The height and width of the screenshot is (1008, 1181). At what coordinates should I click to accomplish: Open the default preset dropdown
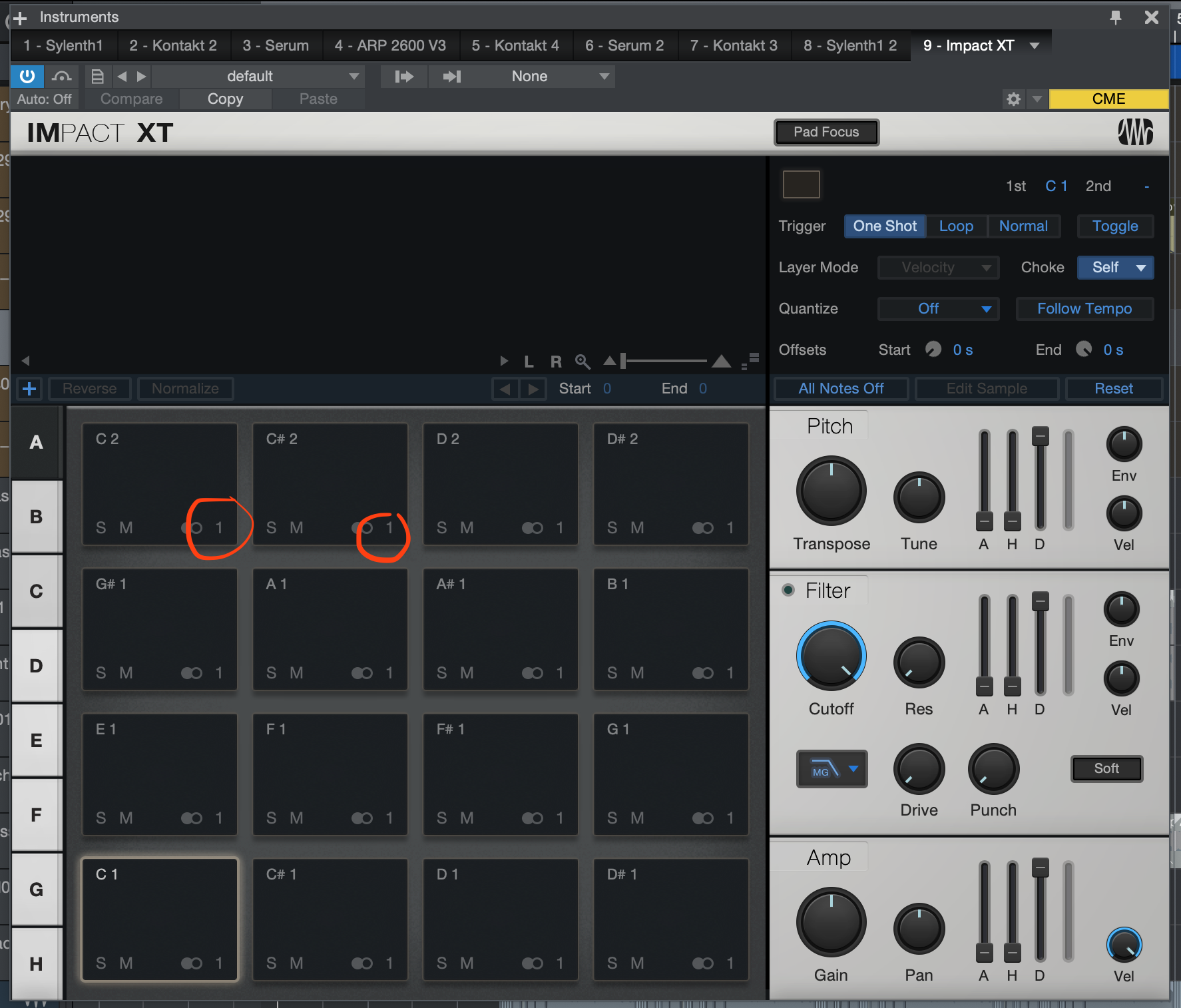[x=257, y=77]
